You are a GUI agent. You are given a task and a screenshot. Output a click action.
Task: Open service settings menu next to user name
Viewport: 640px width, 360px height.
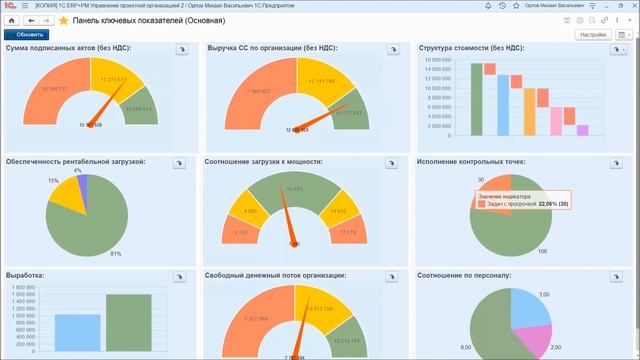[593, 6]
